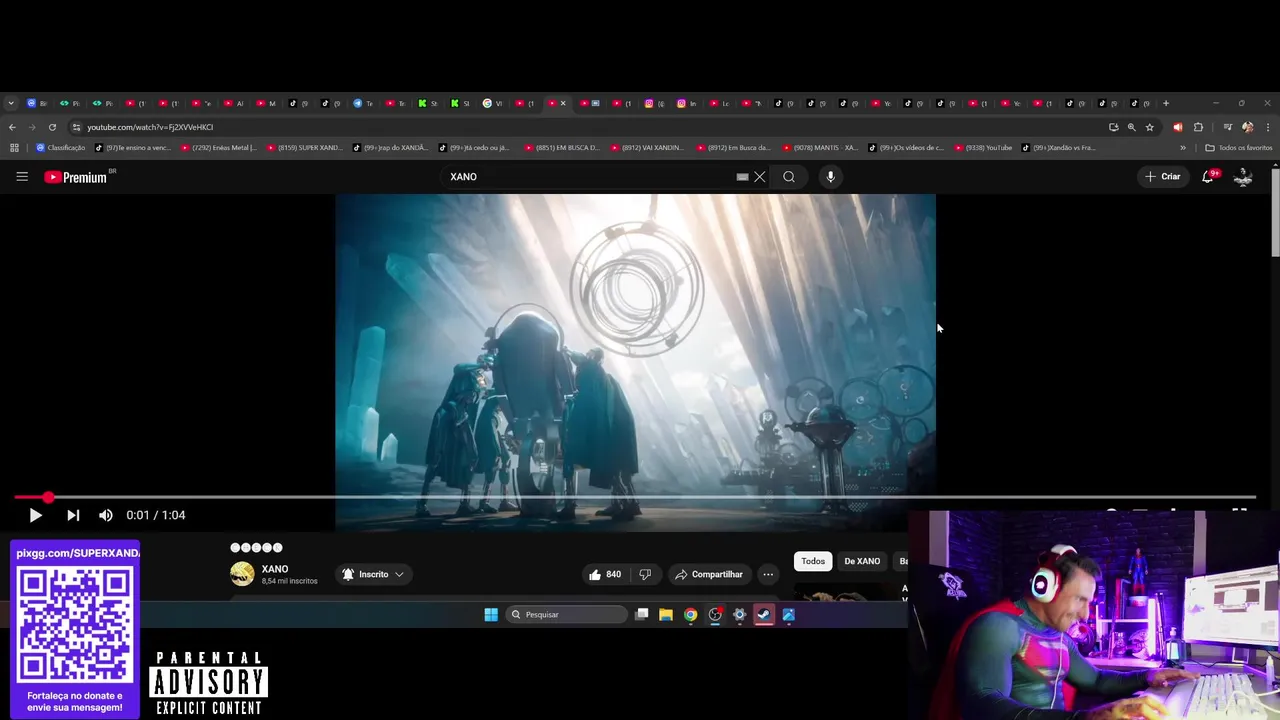Open the apps grid in bookmarks bar
The height and width of the screenshot is (720, 1280).
click(x=14, y=147)
